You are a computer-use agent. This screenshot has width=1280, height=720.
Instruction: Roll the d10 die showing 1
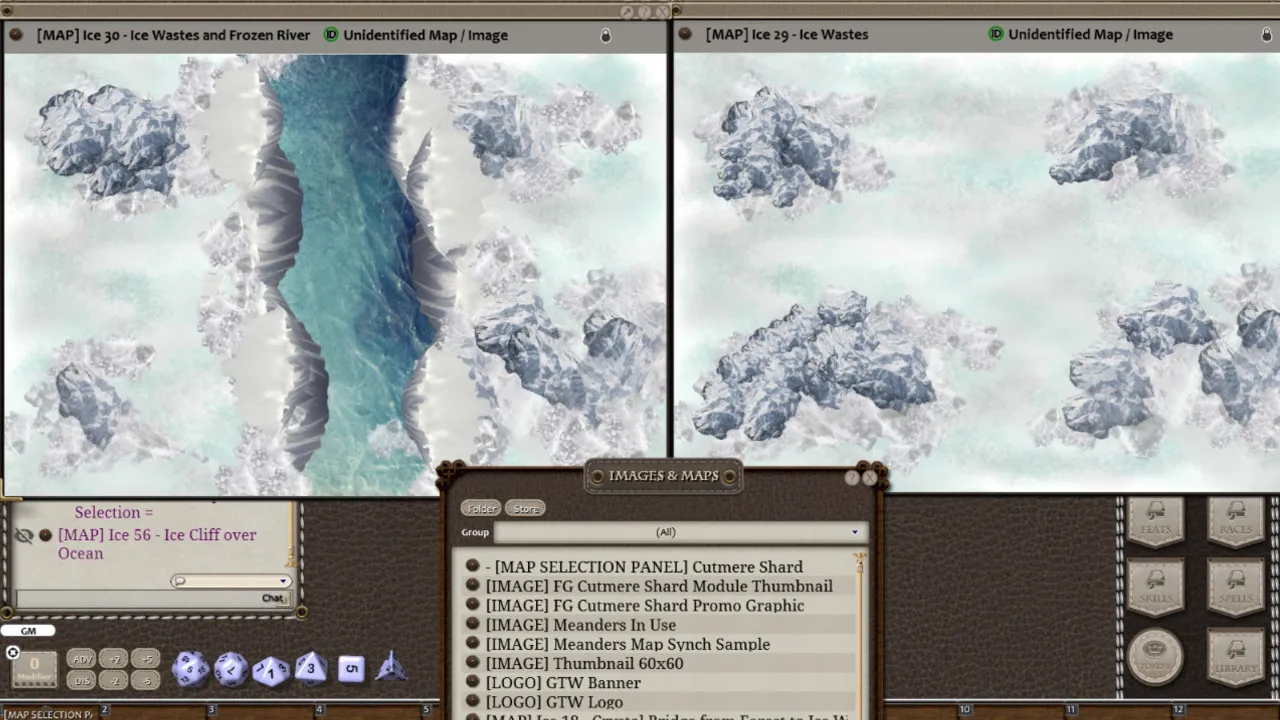point(270,670)
